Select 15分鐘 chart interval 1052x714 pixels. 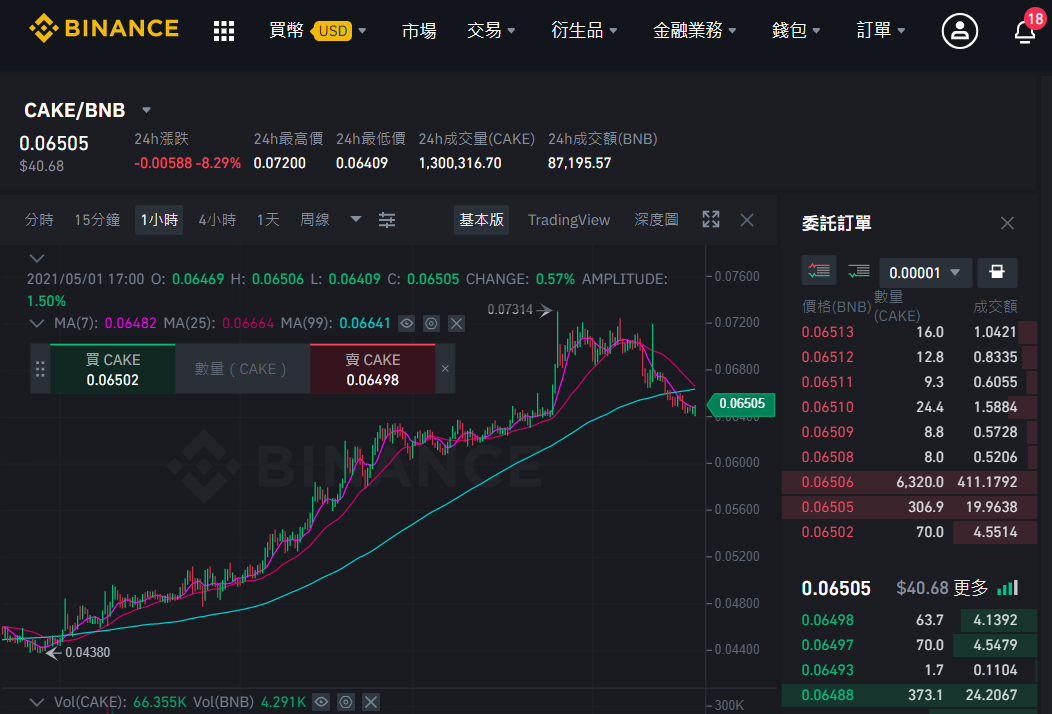pyautogui.click(x=97, y=219)
